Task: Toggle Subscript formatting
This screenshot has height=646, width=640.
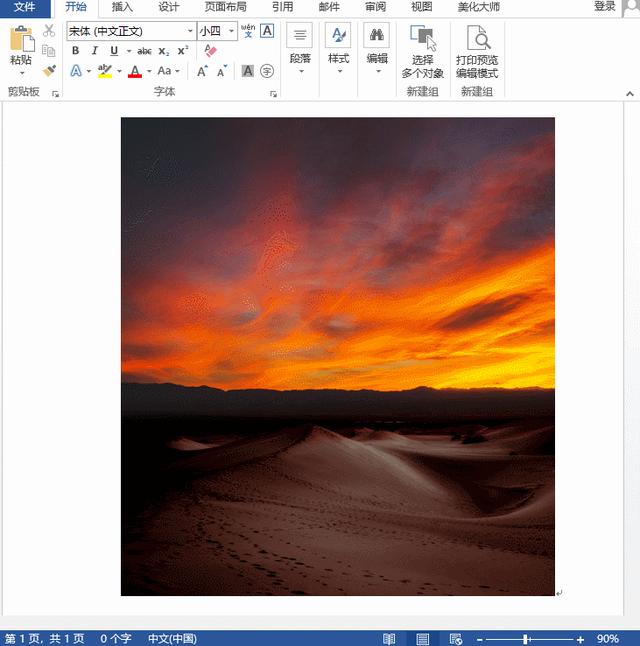Action: click(164, 51)
